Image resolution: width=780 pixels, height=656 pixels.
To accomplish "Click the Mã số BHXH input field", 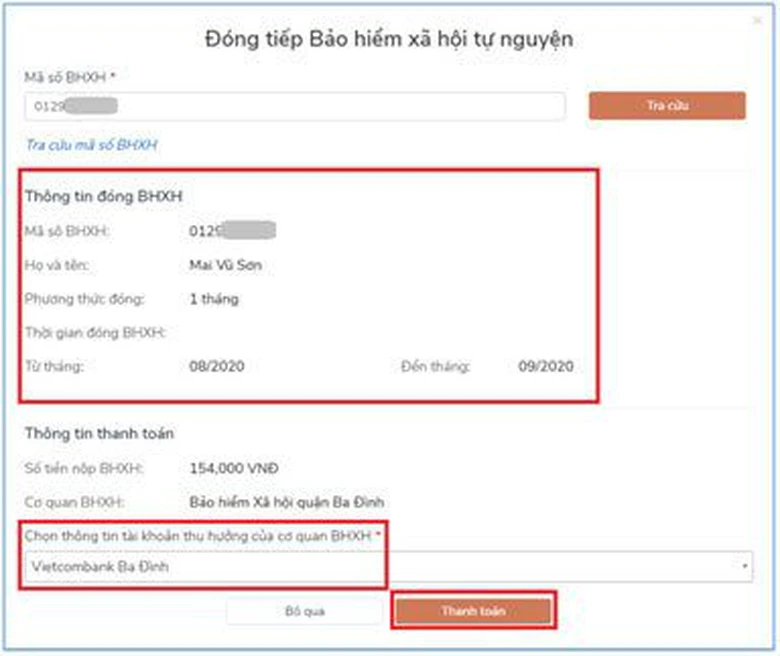I will tap(295, 106).
